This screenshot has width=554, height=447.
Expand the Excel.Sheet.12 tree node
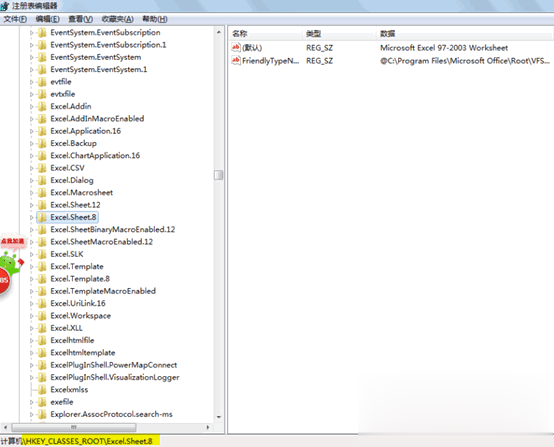31,205
